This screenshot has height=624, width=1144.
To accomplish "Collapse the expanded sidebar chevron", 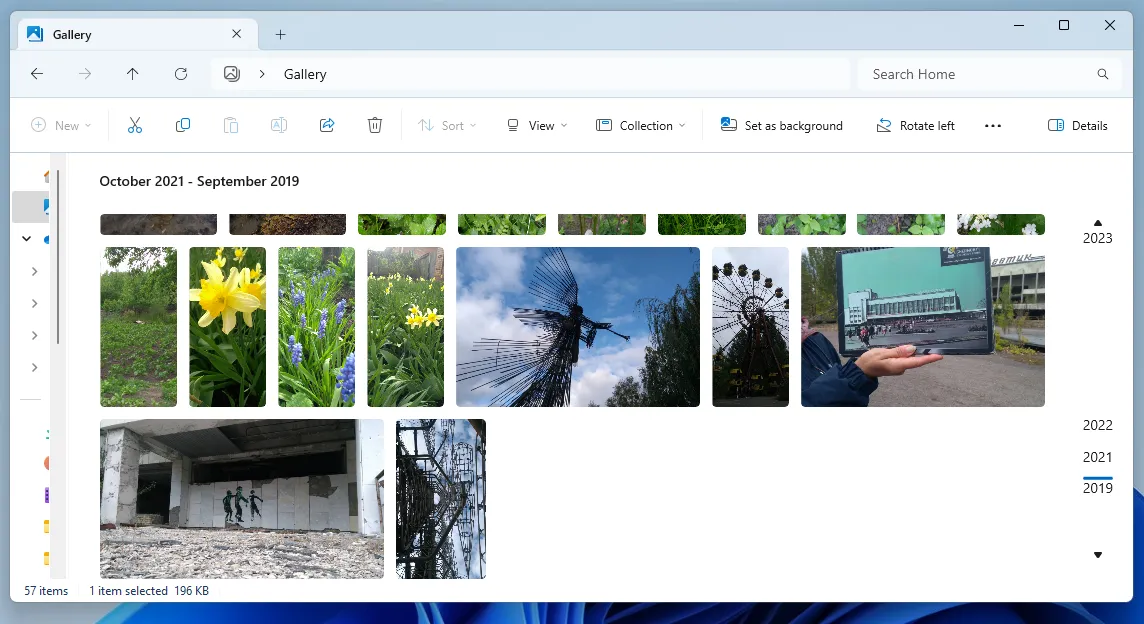I will (x=27, y=239).
